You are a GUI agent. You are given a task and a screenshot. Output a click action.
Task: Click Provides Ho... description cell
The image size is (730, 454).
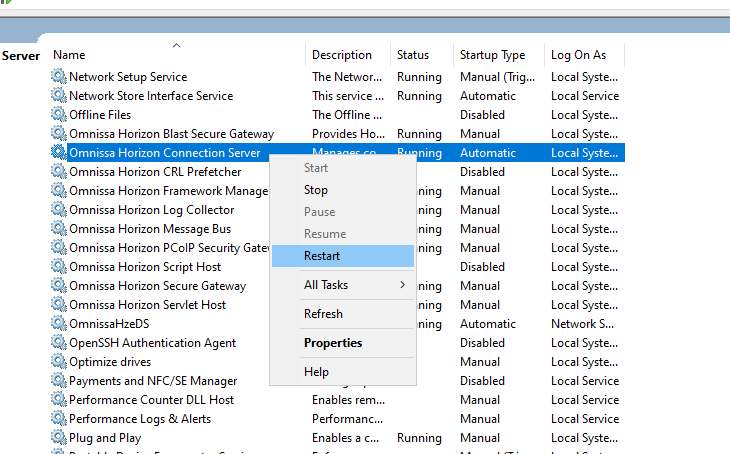pos(348,134)
